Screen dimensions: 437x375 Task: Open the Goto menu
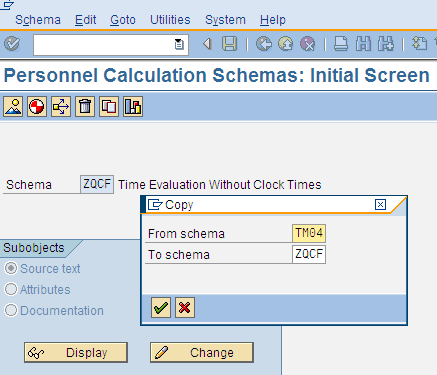pyautogui.click(x=123, y=20)
